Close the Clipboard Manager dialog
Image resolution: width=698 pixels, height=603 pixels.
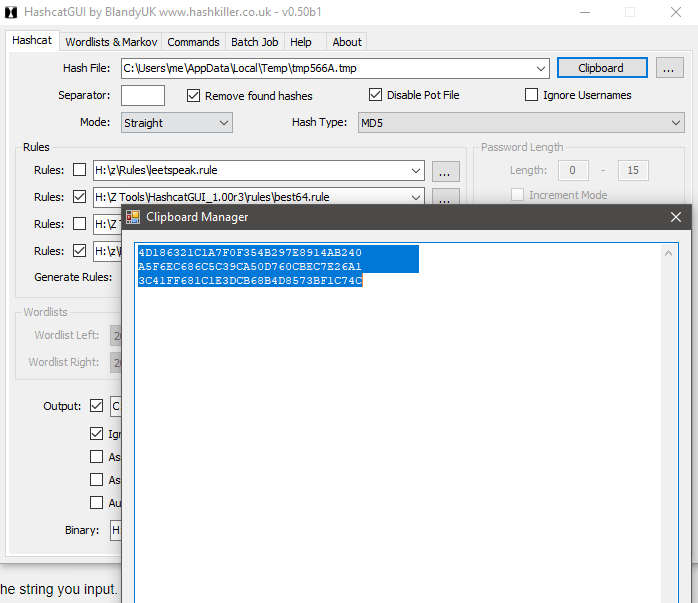click(676, 217)
